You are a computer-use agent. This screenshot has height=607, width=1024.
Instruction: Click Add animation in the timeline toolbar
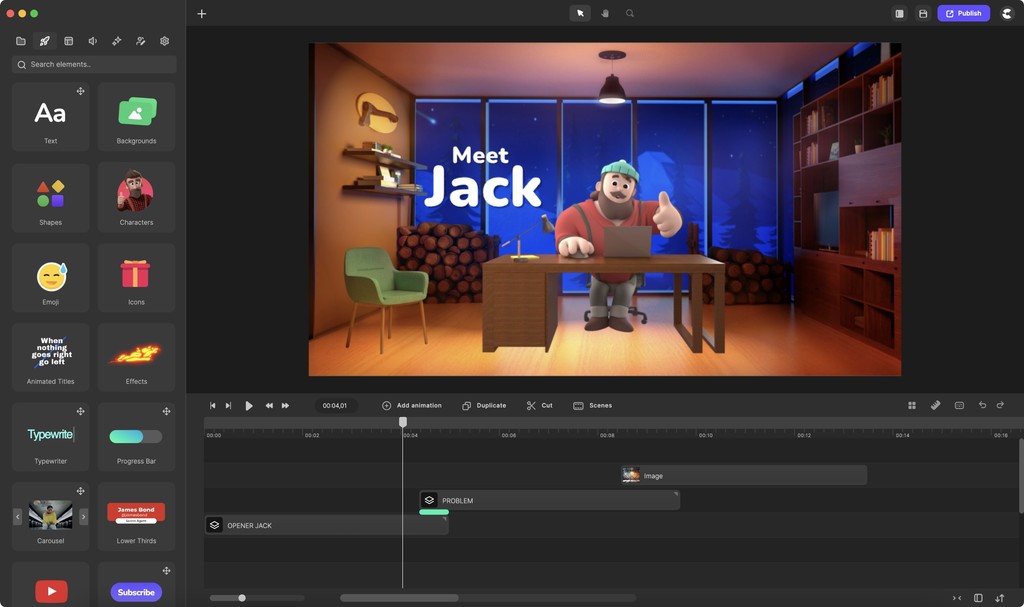point(412,405)
